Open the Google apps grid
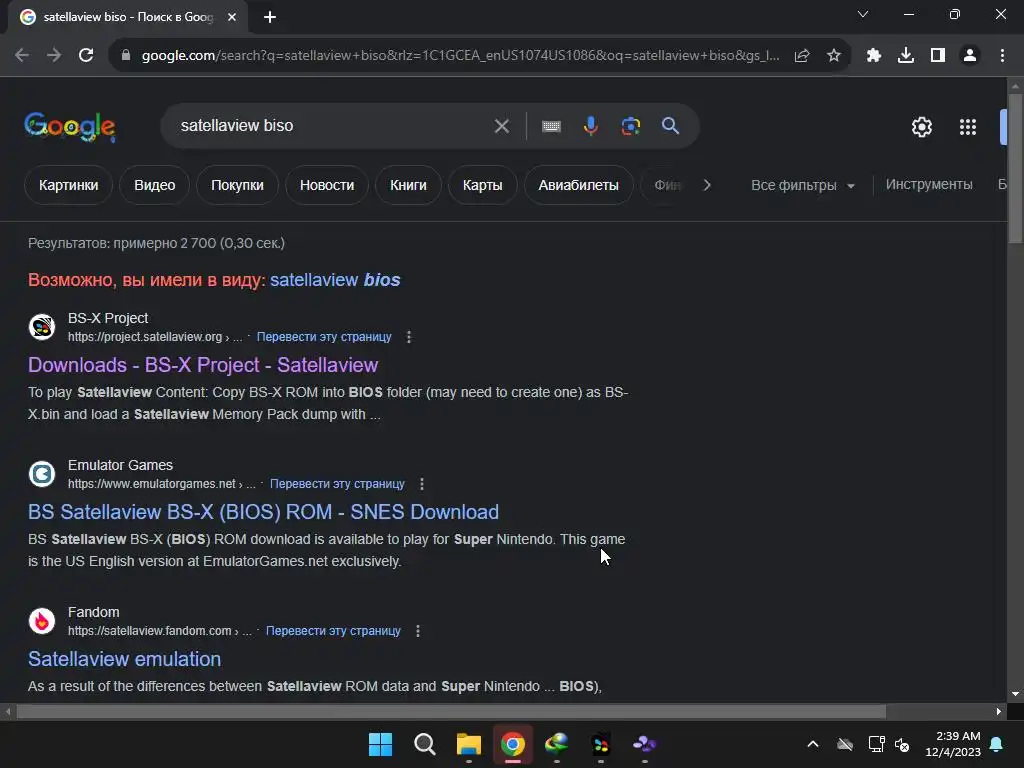This screenshot has width=1024, height=768. [x=968, y=127]
